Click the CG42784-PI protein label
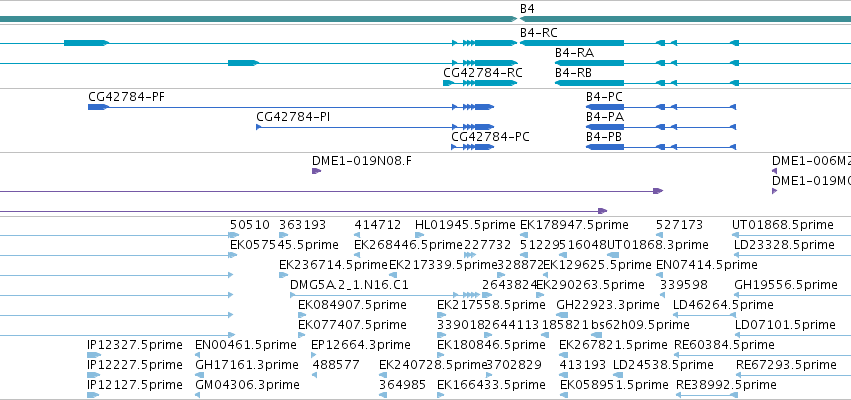This screenshot has height=400, width=851. (293, 117)
